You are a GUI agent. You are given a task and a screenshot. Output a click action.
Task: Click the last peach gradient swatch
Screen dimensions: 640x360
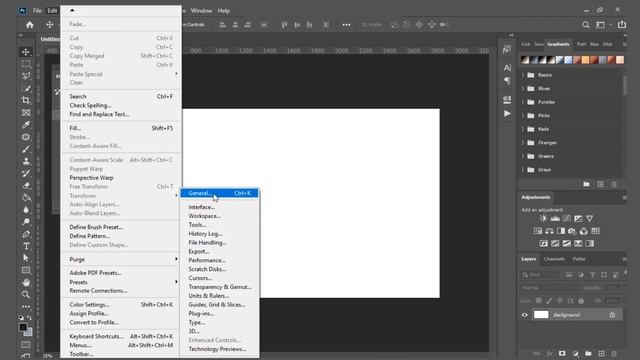620,60
